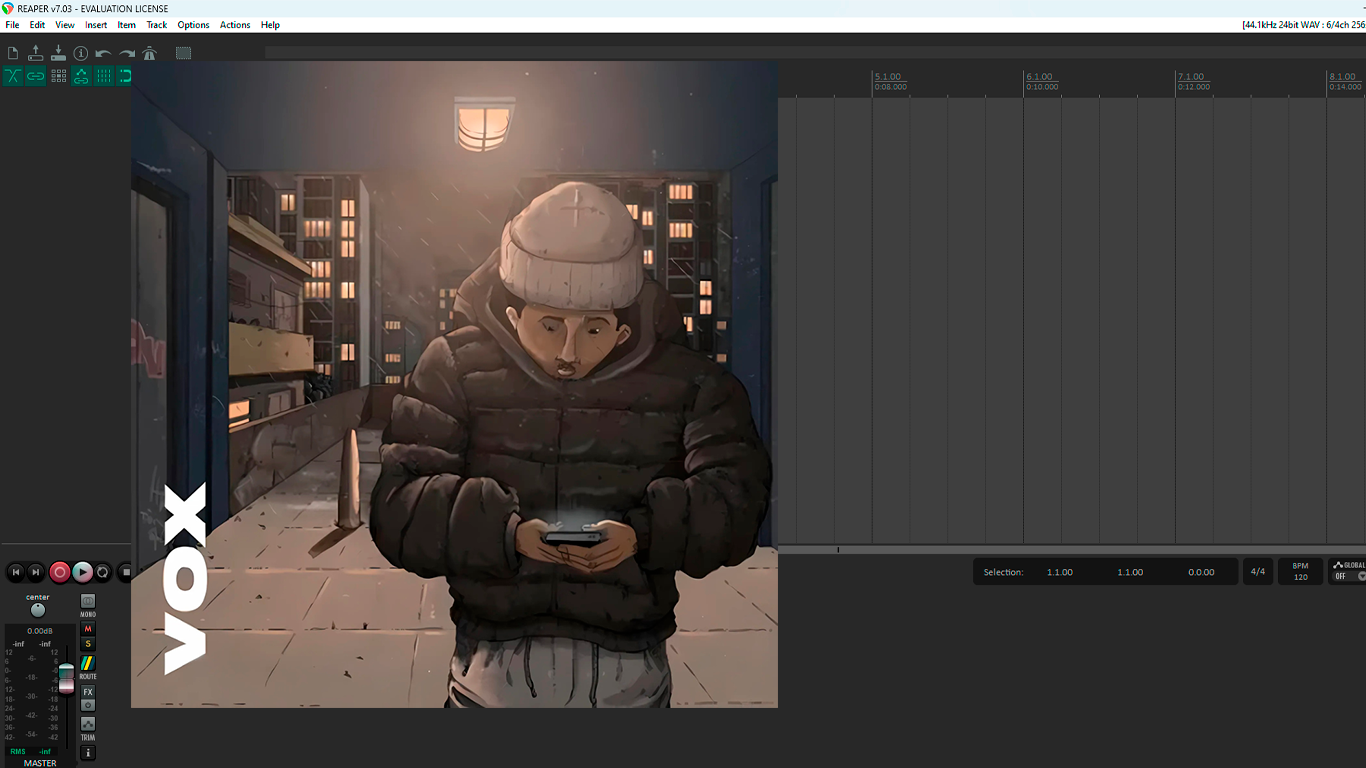Undo the last action
This screenshot has width=1366, height=768.
103,53
